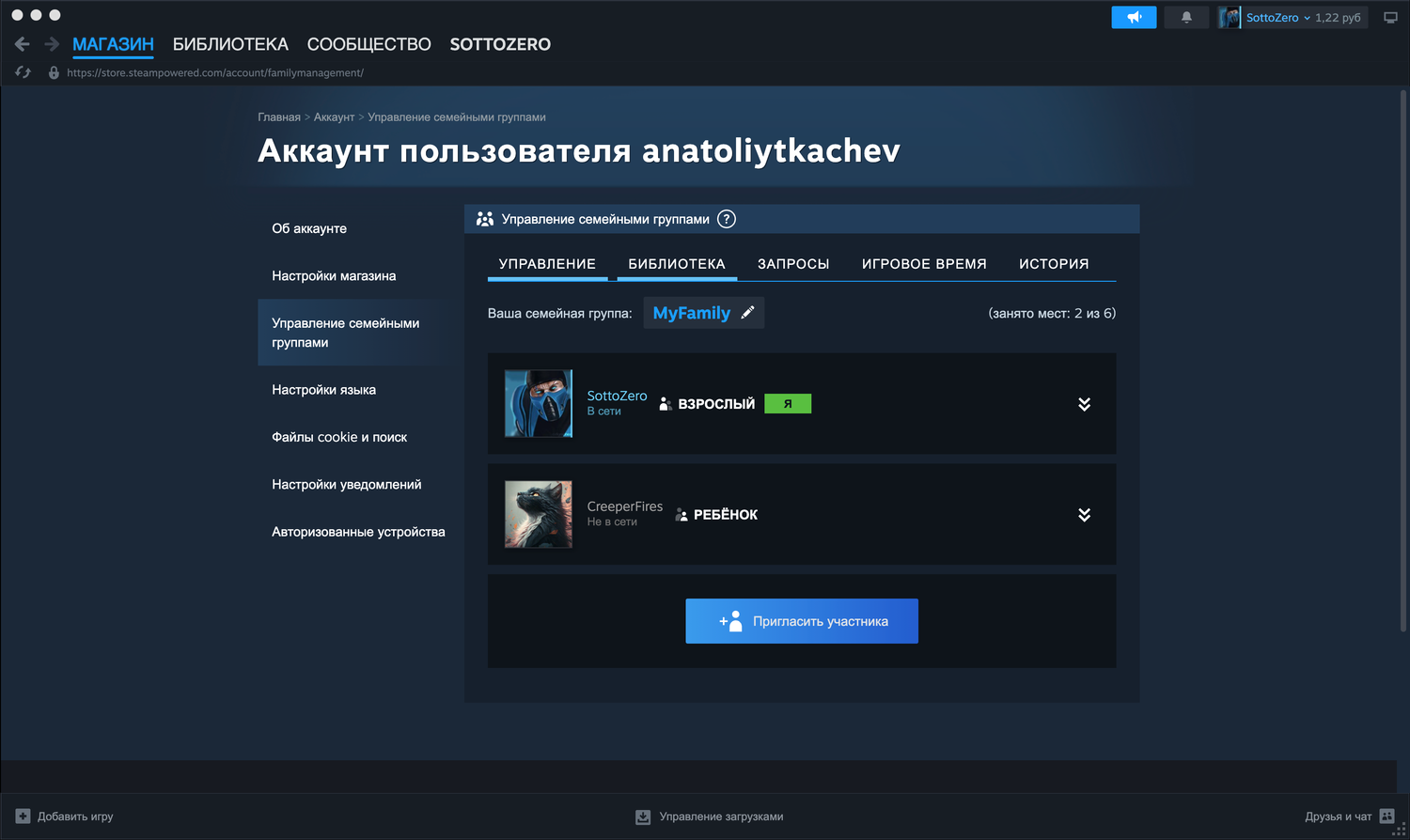This screenshot has width=1410, height=840.
Task: Switch to Big Picture mode monitor icon
Action: click(x=1390, y=17)
